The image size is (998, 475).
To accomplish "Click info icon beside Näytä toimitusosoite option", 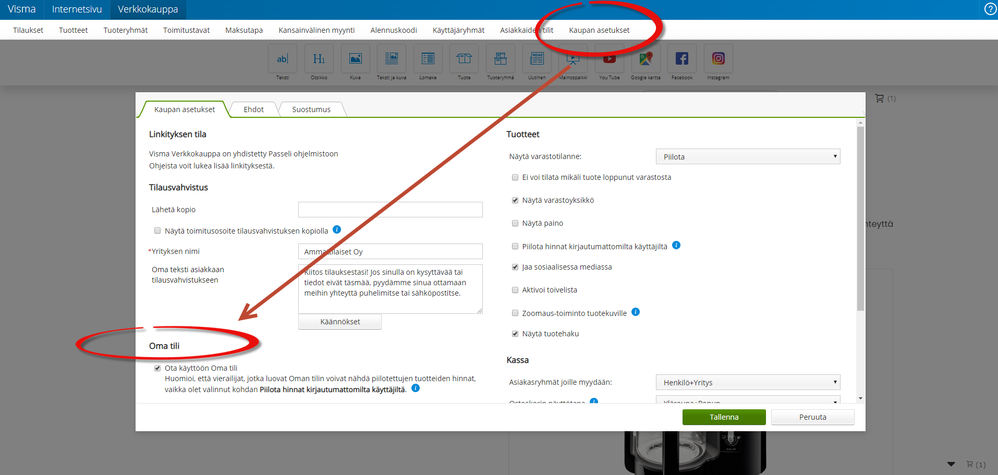I will coord(337,230).
